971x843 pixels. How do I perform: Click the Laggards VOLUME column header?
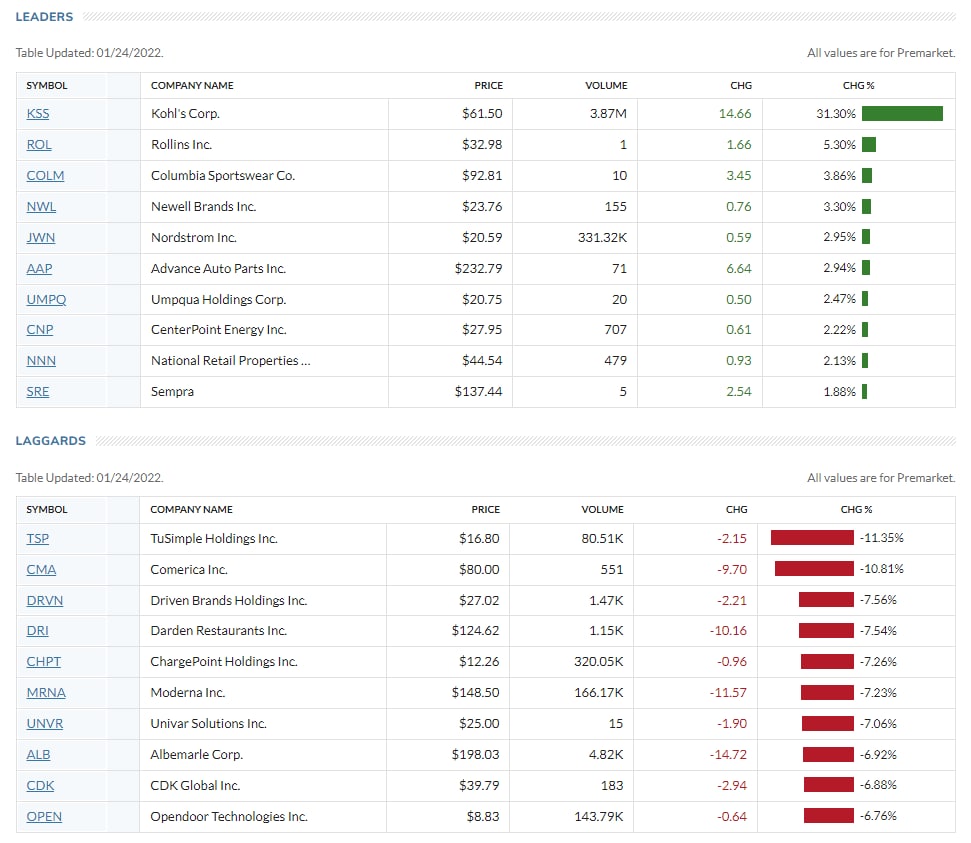pyautogui.click(x=602, y=510)
